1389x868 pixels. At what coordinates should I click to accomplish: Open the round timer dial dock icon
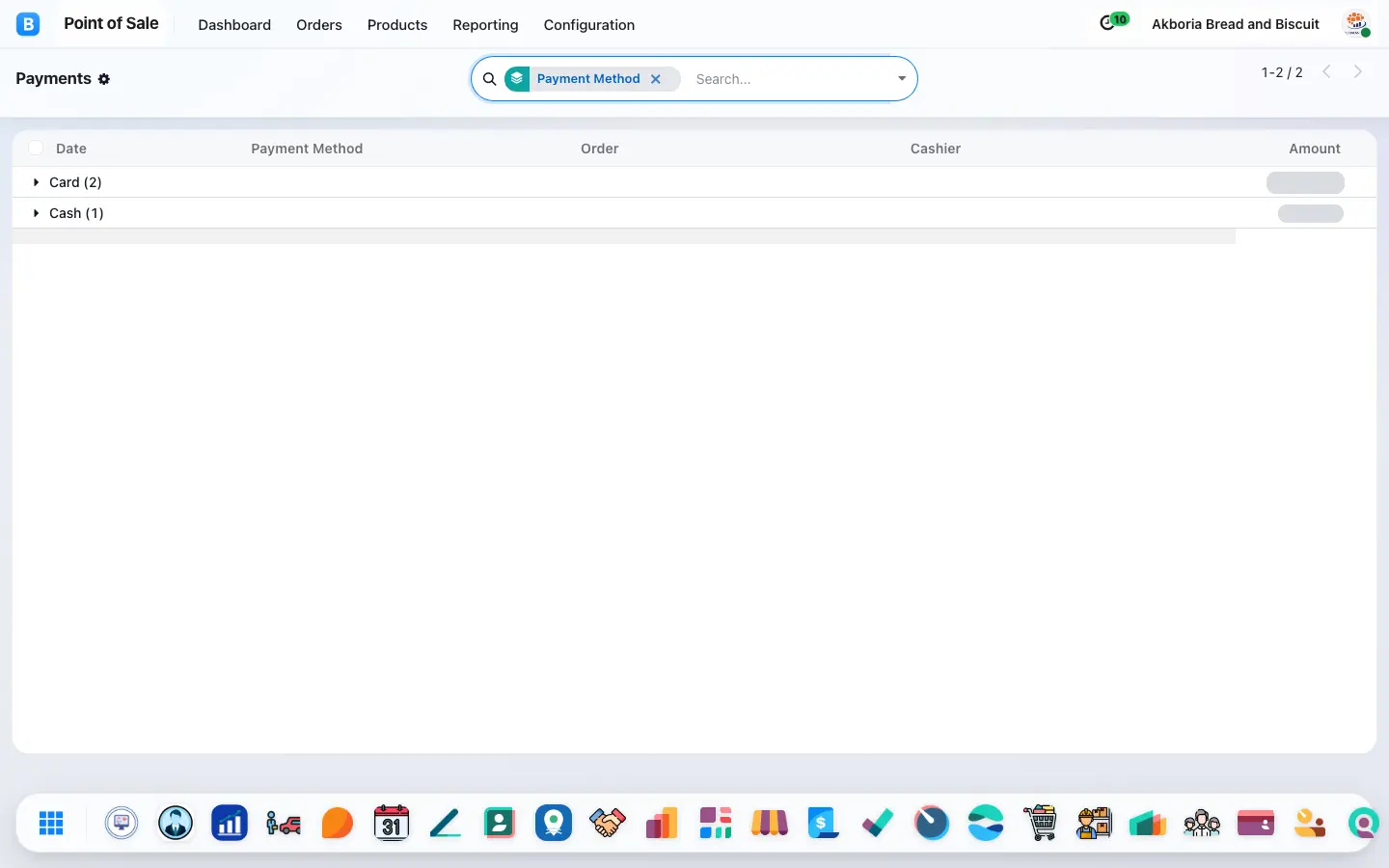932,823
